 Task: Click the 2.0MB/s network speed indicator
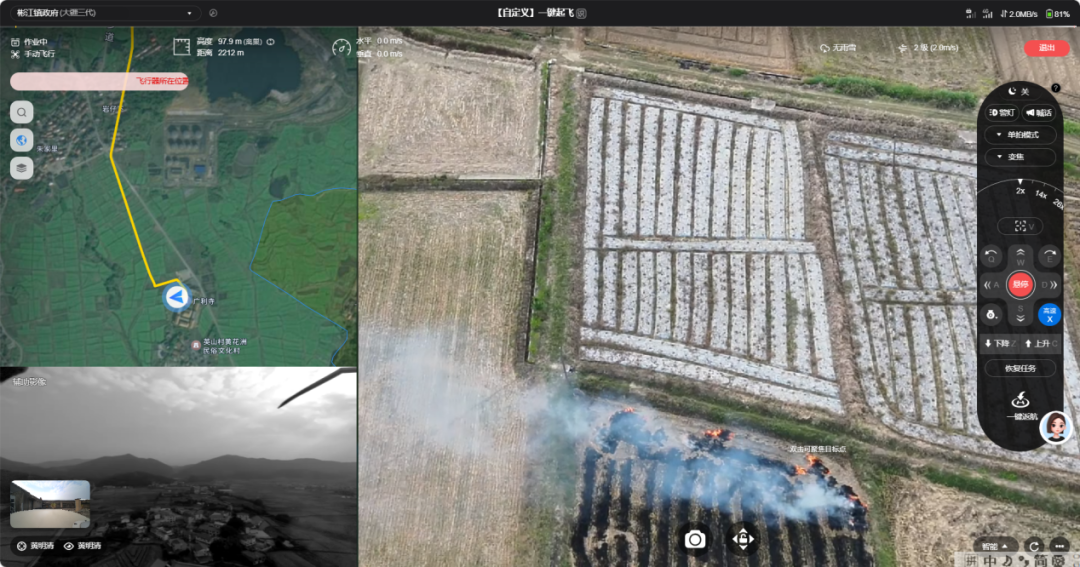1018,13
